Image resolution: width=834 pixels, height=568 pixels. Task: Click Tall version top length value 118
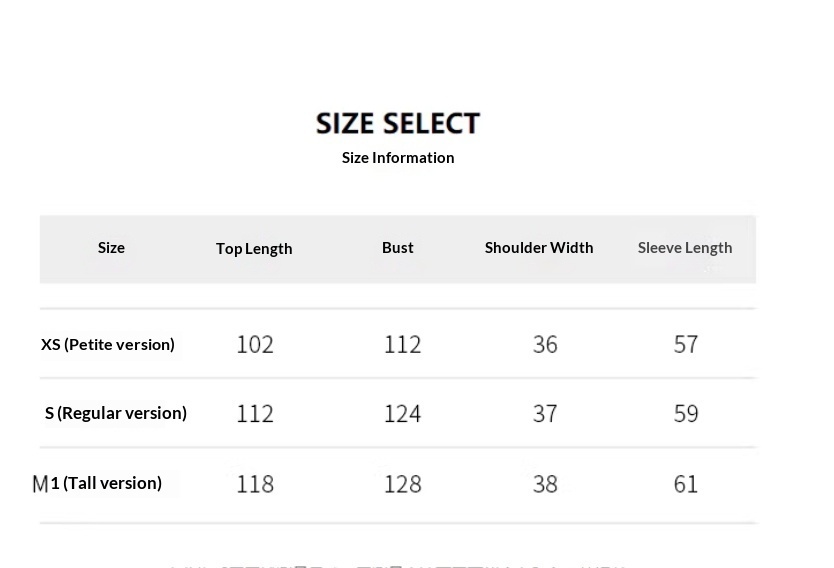(255, 484)
